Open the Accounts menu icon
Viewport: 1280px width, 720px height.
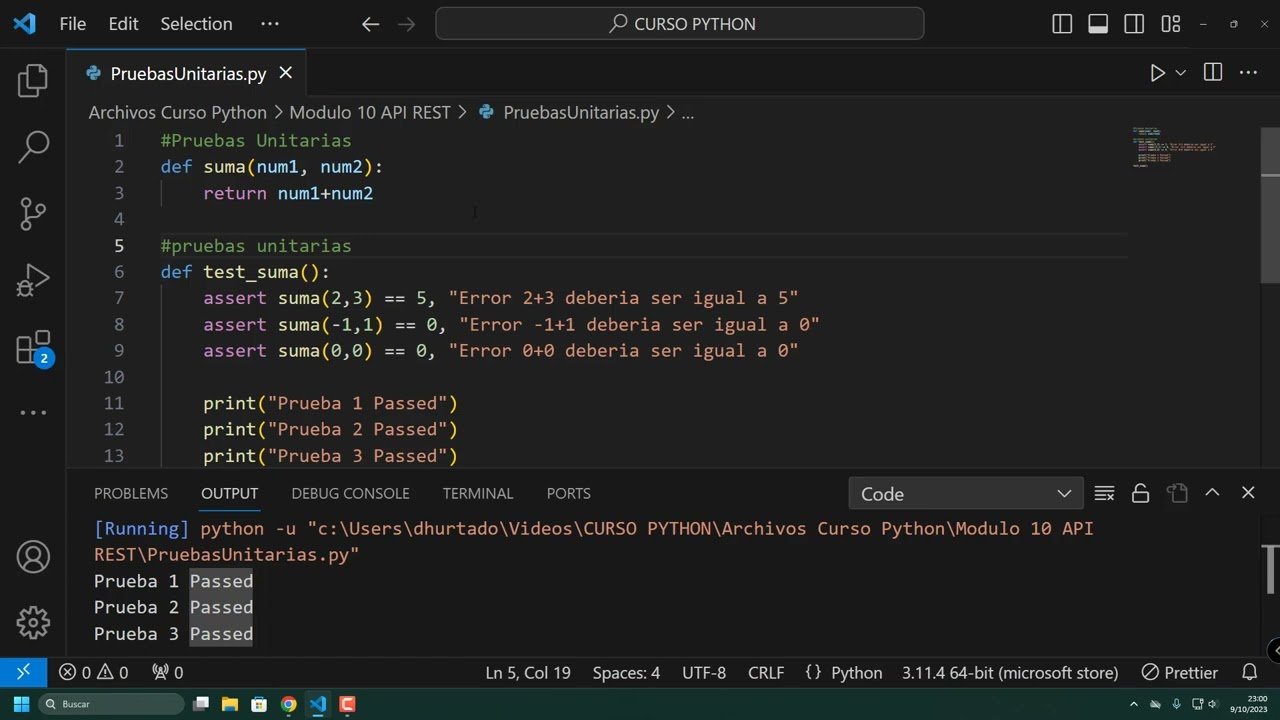[33, 557]
